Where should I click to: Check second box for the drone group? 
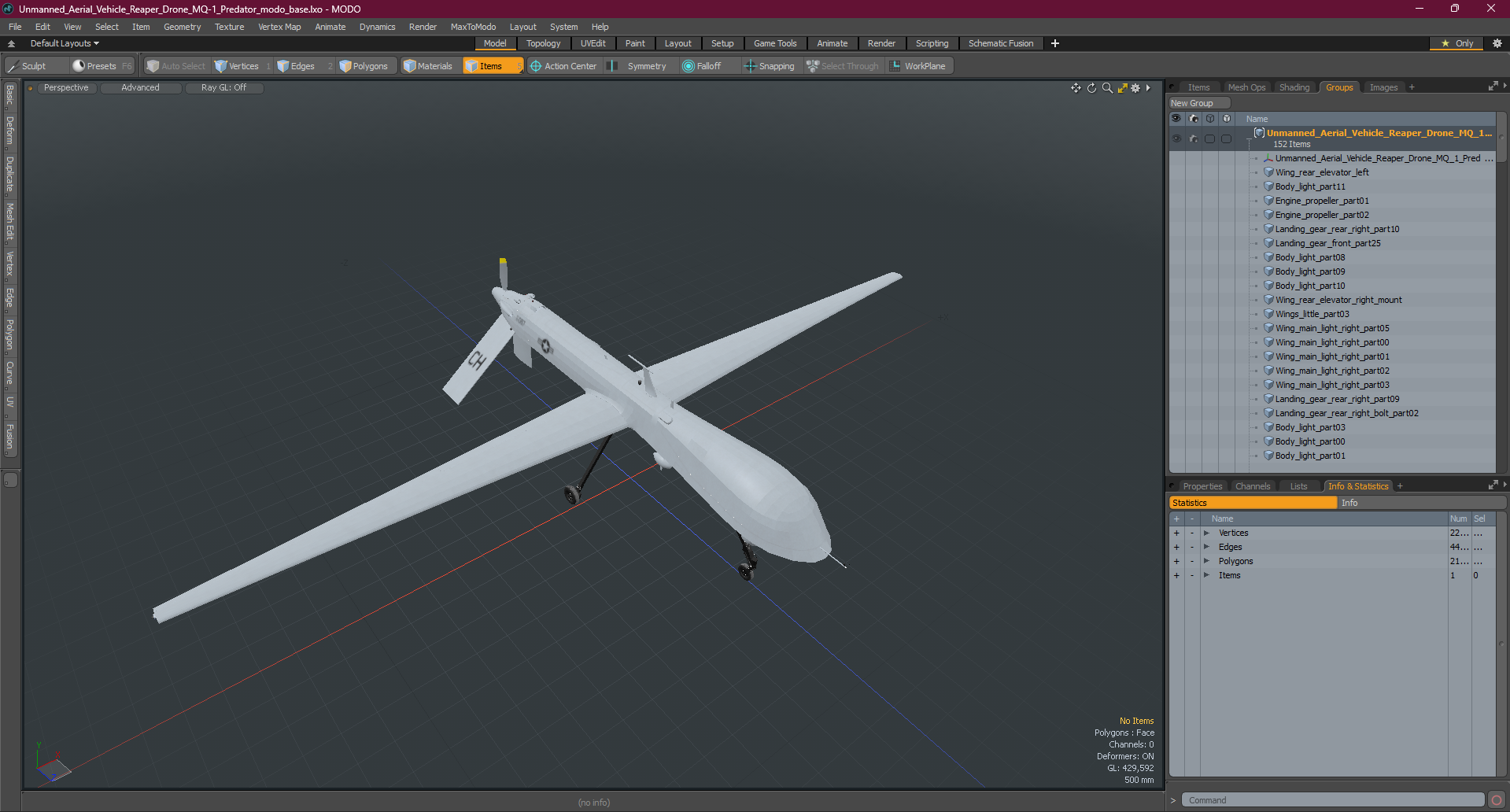[x=1227, y=138]
